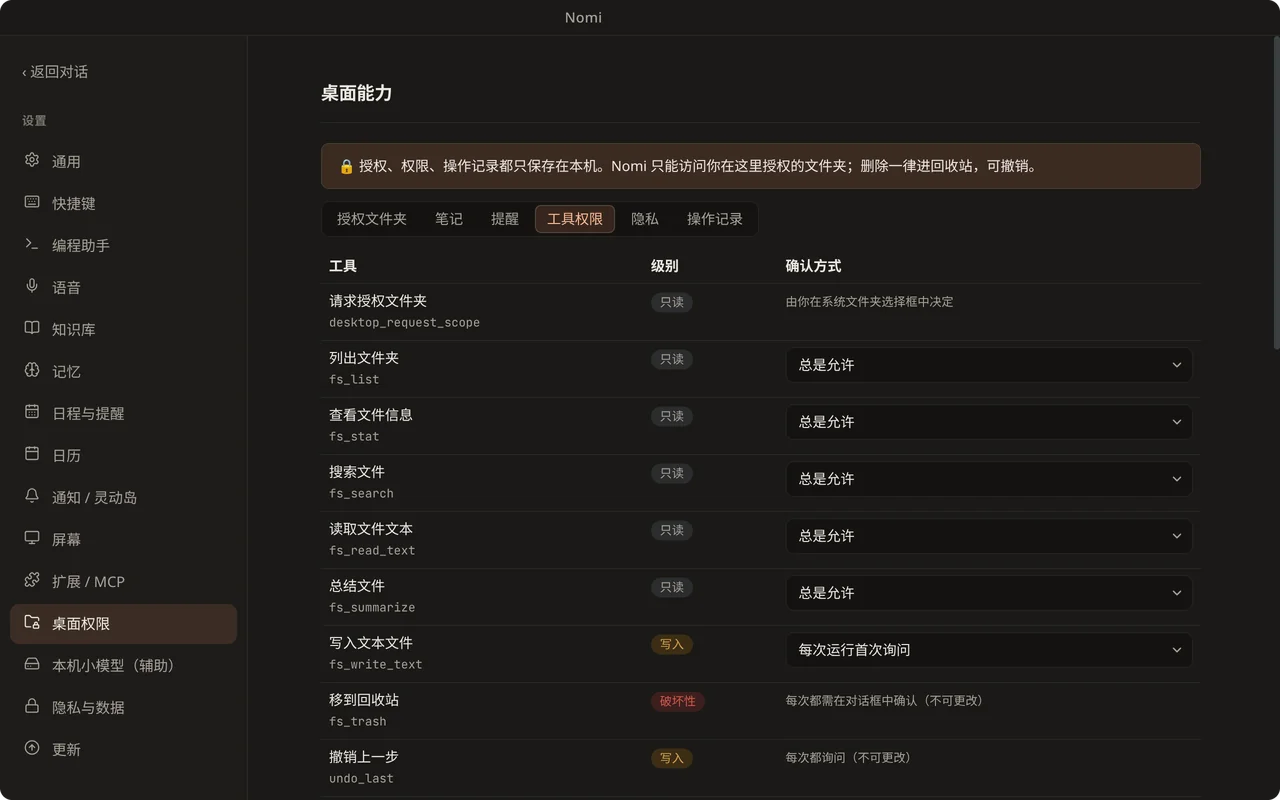This screenshot has width=1280, height=800.
Task: Click the fs_read_text tool name
Action: pos(372,550)
